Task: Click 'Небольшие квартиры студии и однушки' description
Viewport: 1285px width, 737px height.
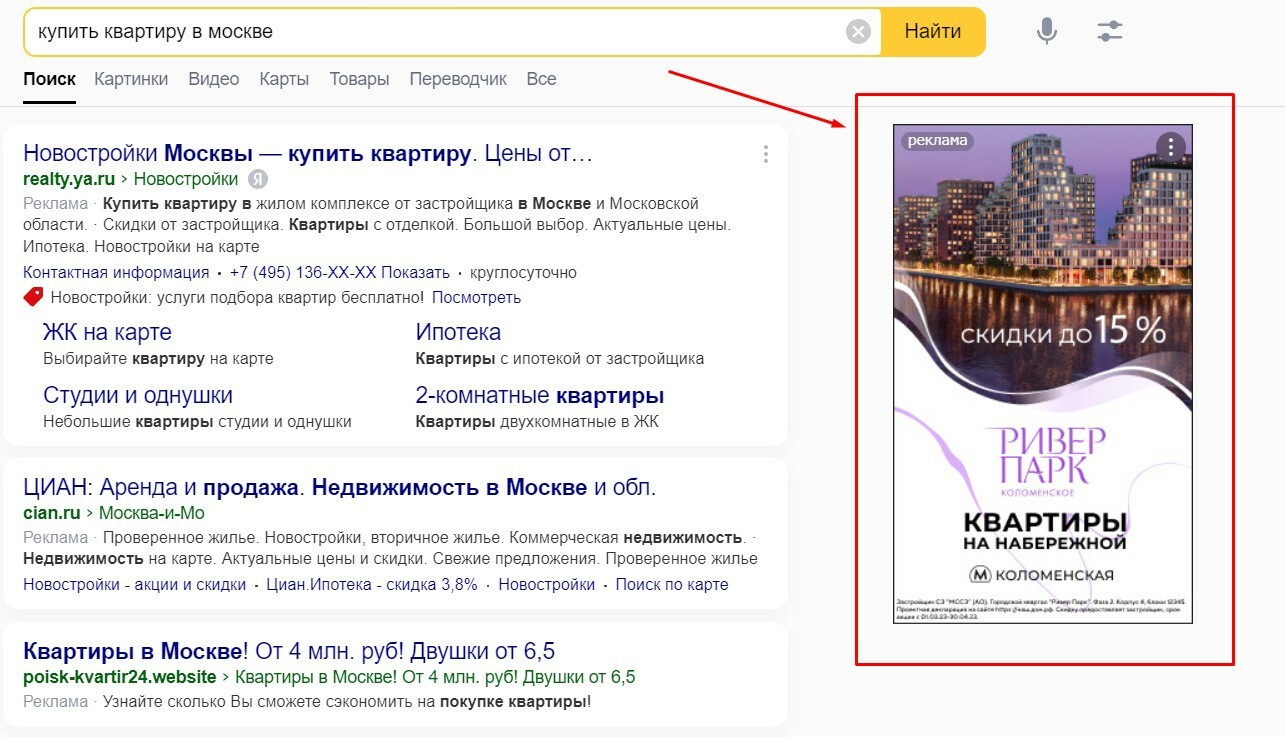Action: [x=197, y=421]
